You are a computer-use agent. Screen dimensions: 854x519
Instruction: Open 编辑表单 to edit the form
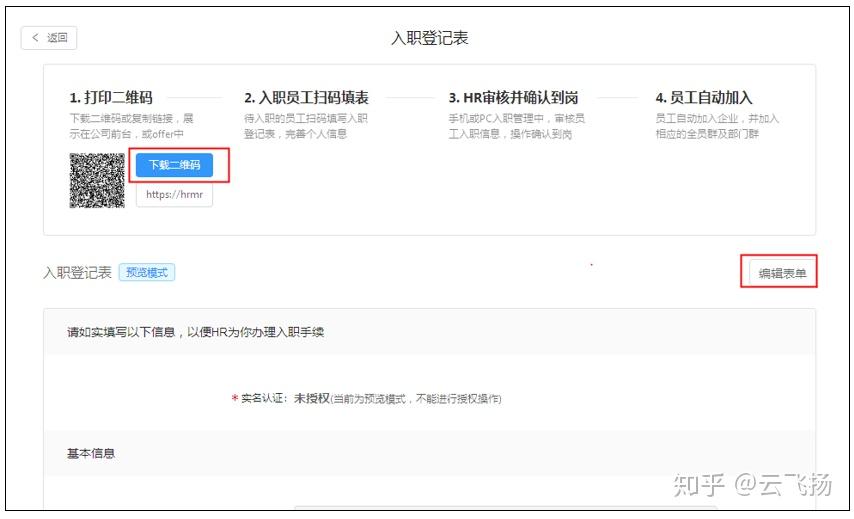pos(782,273)
